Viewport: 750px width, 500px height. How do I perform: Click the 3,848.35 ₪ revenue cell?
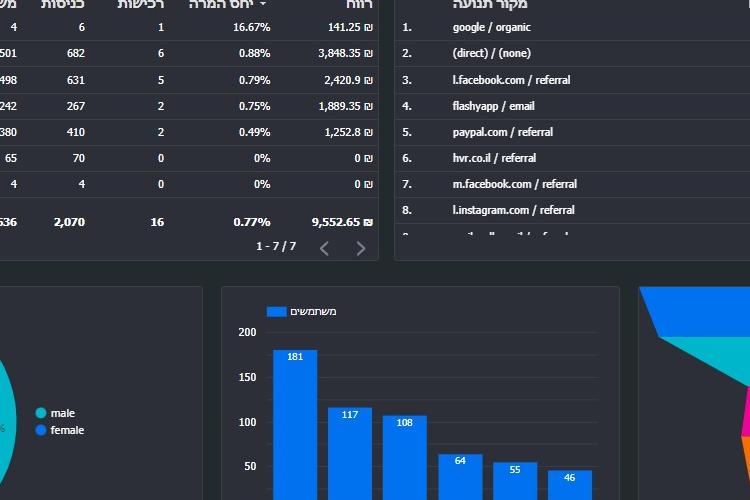pos(345,53)
